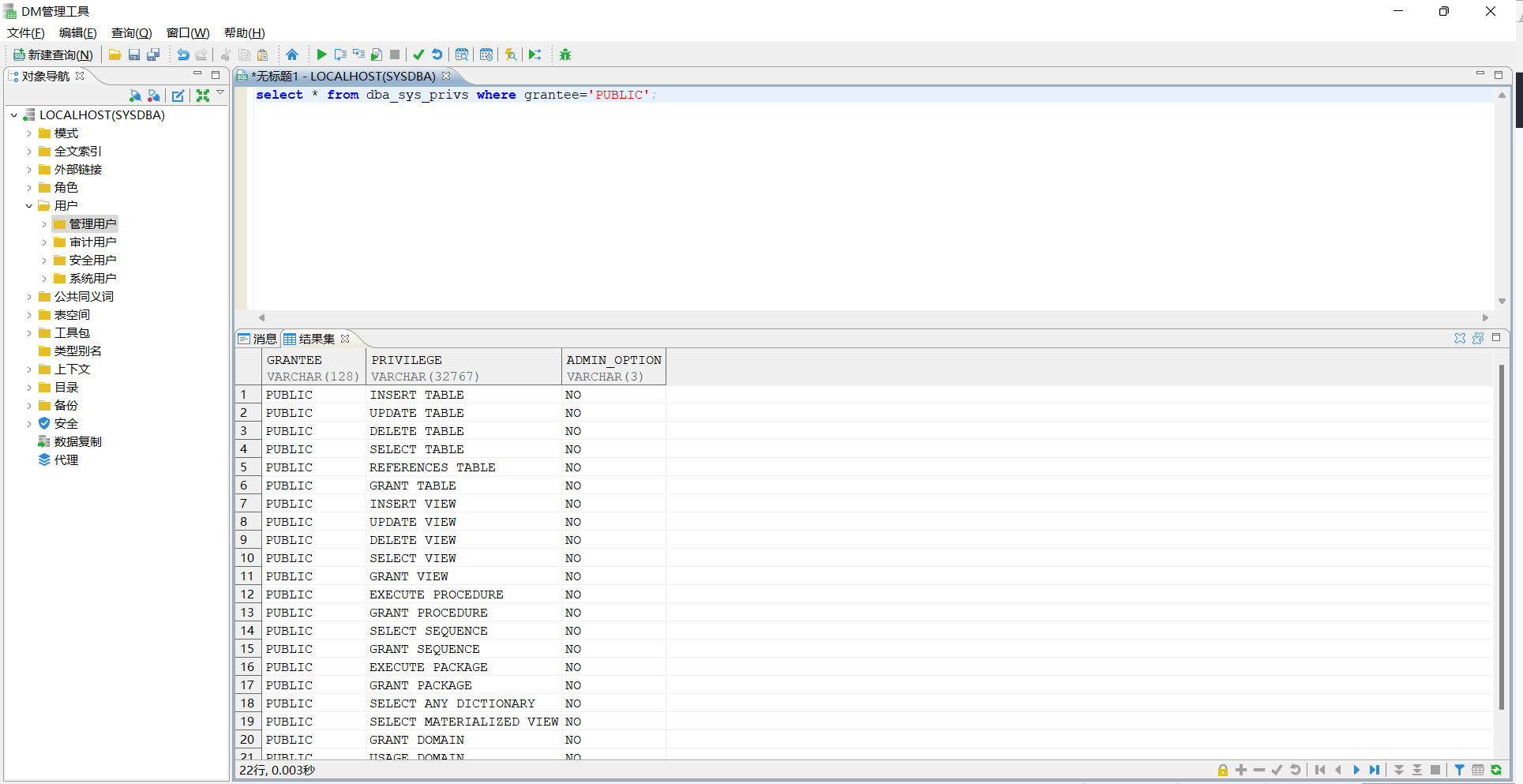Image resolution: width=1523 pixels, height=784 pixels.
Task: Stop execution with gray square icon
Action: pos(395,54)
